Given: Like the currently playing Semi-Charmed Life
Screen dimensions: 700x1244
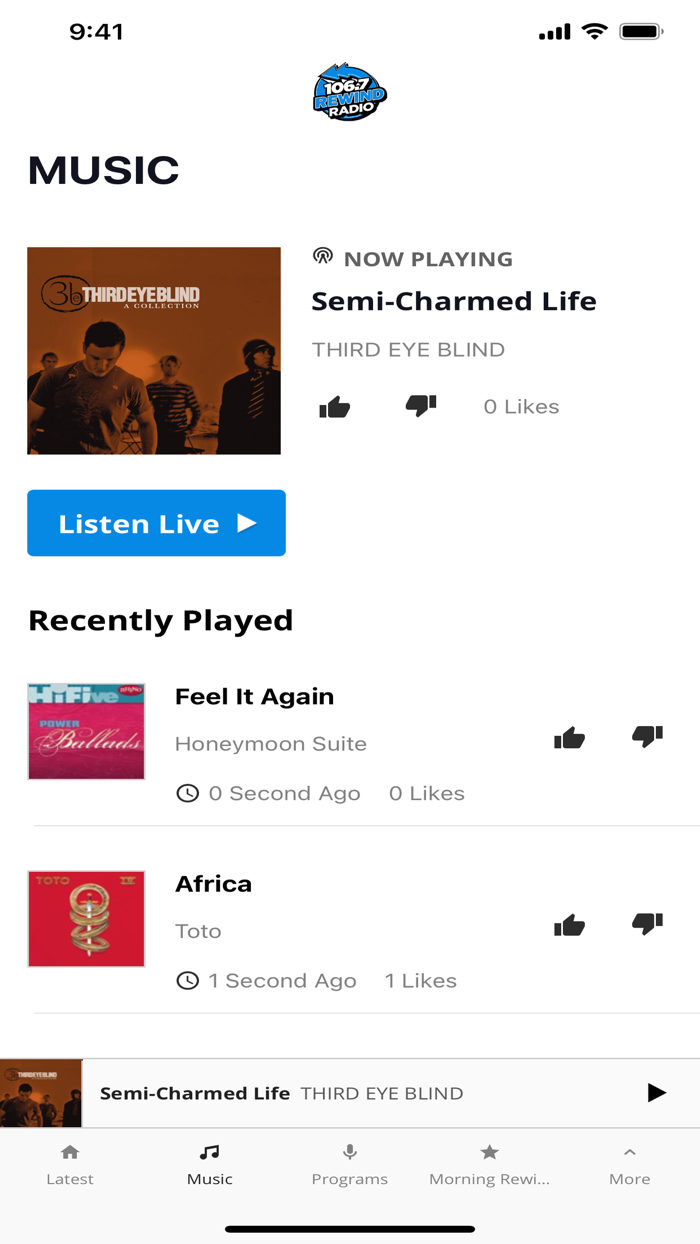Looking at the screenshot, I should (x=336, y=406).
